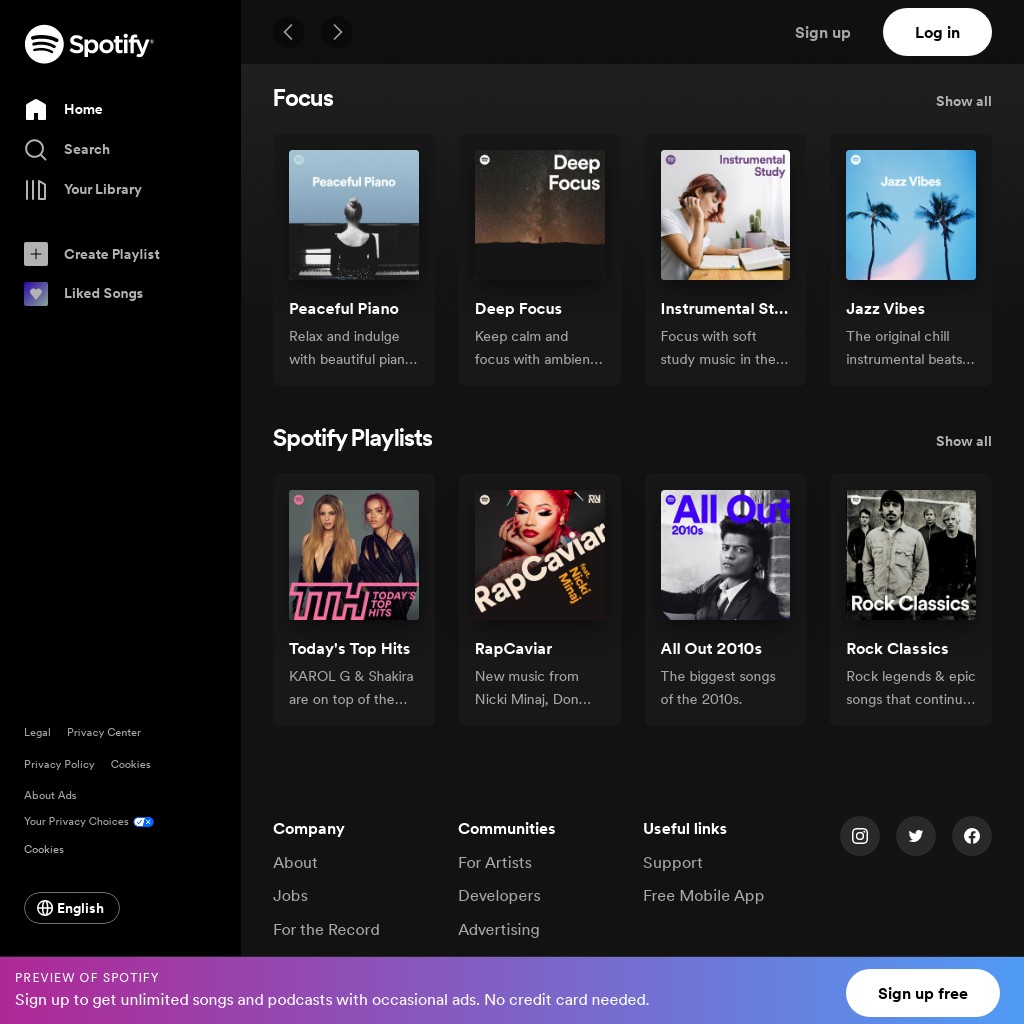The width and height of the screenshot is (1024, 1024).
Task: Click the Deep Focus title
Action: click(518, 309)
